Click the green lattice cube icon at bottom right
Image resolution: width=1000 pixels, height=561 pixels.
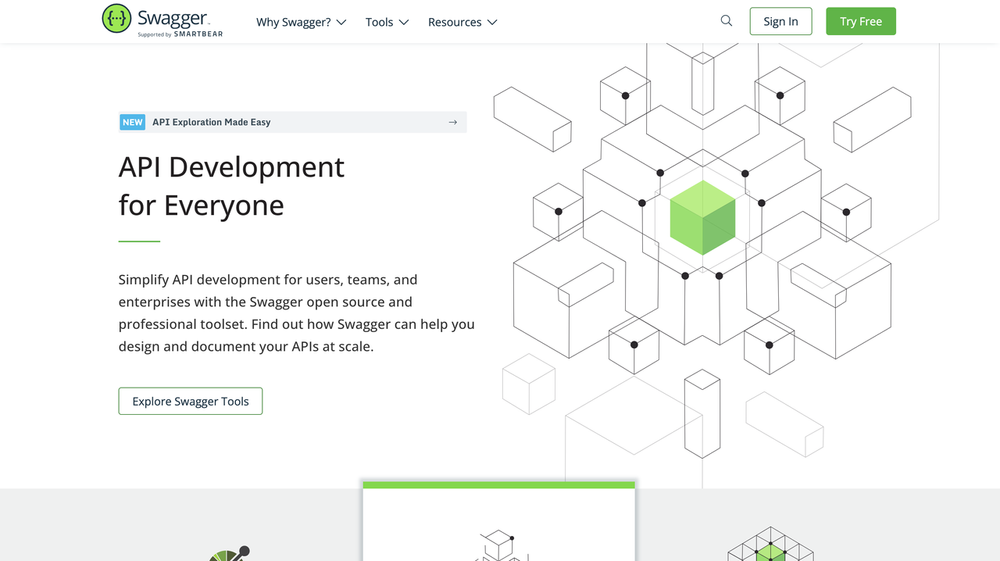pyautogui.click(x=770, y=546)
